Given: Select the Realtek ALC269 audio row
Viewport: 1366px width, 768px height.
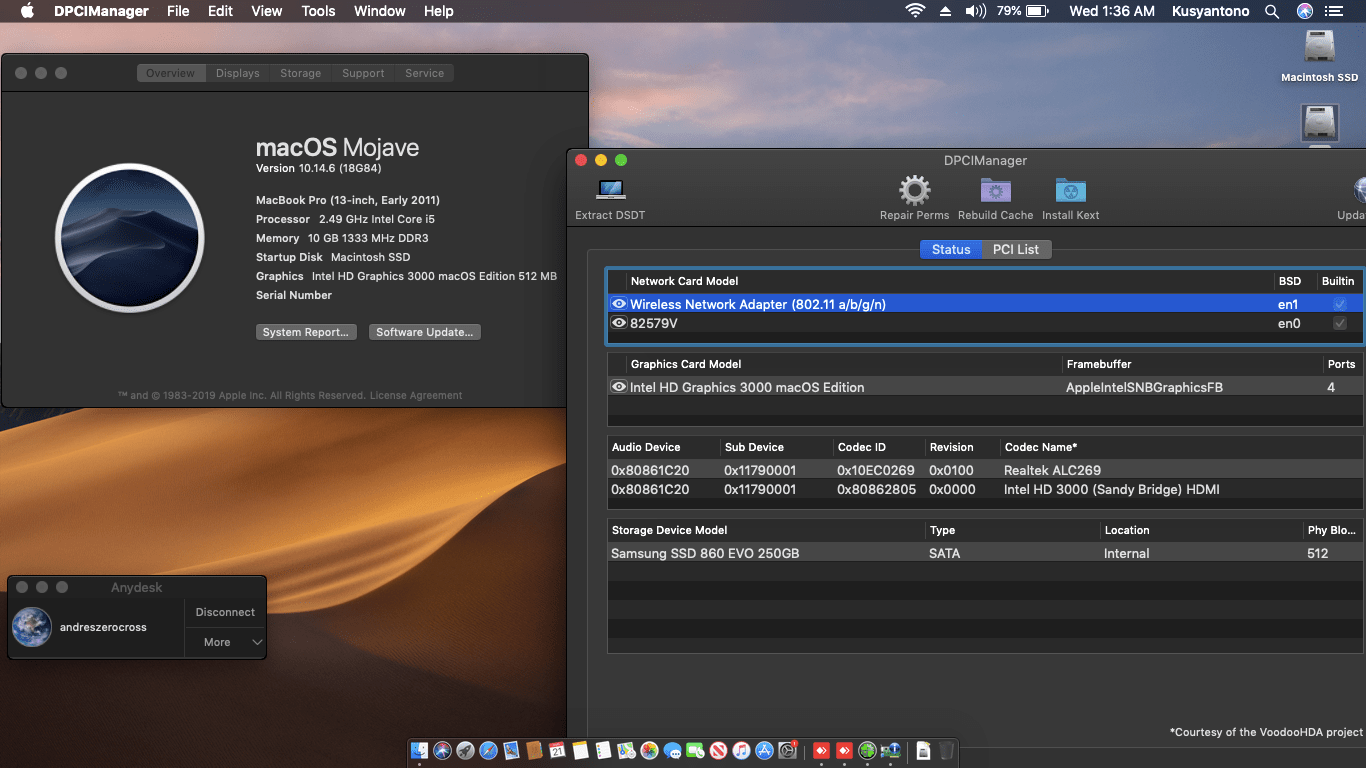Looking at the screenshot, I should tap(985, 470).
